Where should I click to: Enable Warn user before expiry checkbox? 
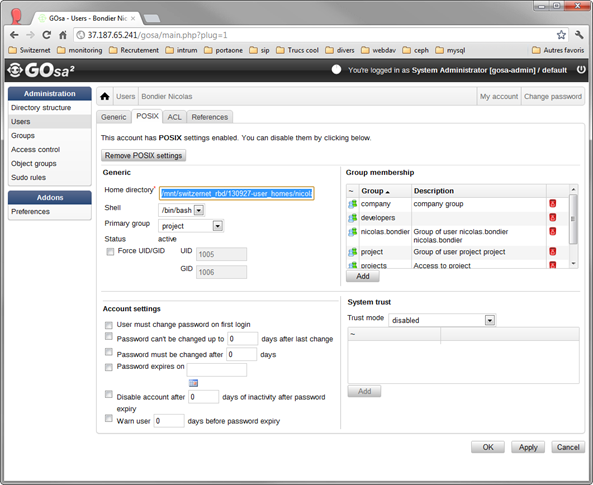pos(109,418)
